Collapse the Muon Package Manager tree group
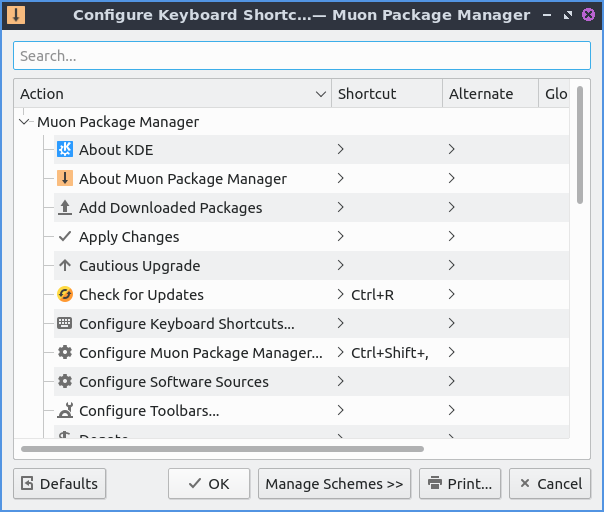The height and width of the screenshot is (512, 604). click(25, 122)
